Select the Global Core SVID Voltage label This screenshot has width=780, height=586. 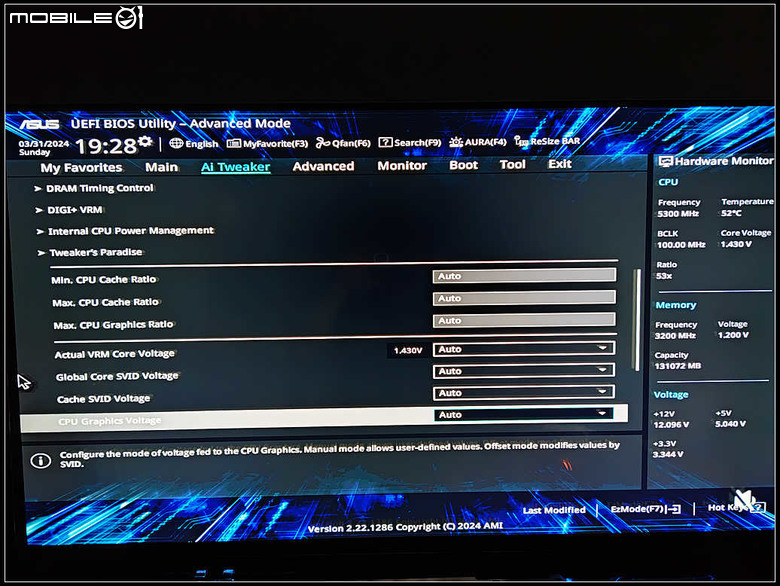[117, 377]
